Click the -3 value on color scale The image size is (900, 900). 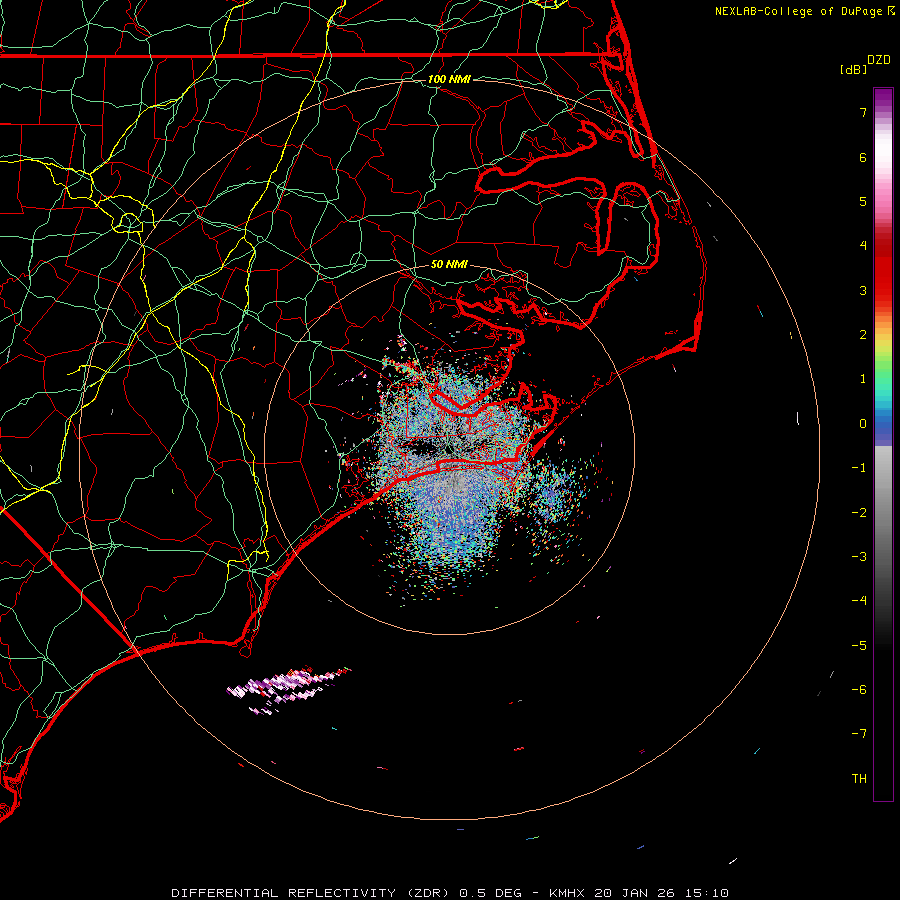pos(859,557)
